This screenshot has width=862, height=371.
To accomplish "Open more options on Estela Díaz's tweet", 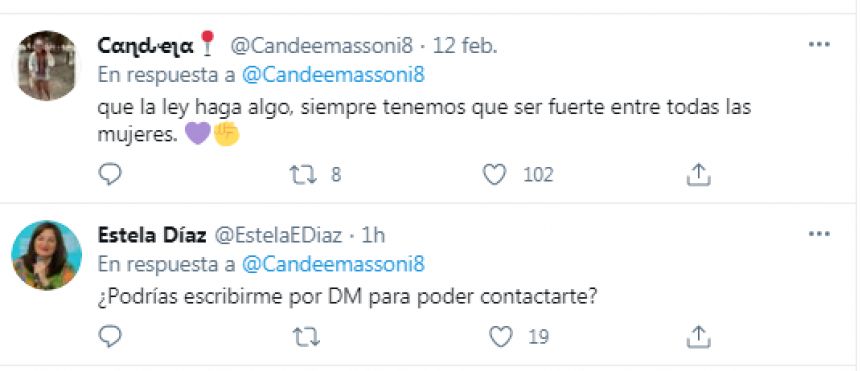I will [x=819, y=234].
